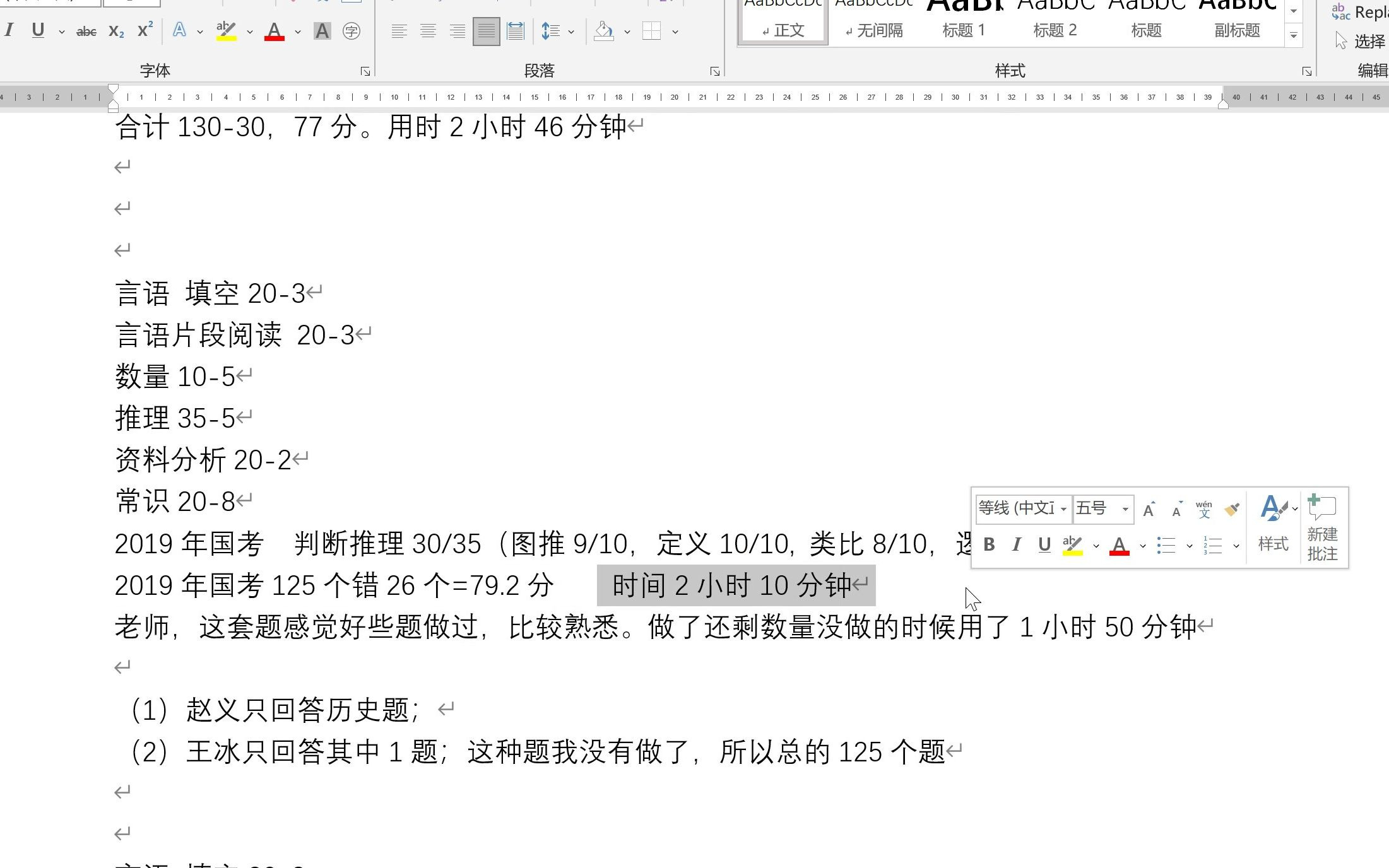Apply subscript formatting
Image resolution: width=1389 pixels, height=868 pixels.
point(116,31)
